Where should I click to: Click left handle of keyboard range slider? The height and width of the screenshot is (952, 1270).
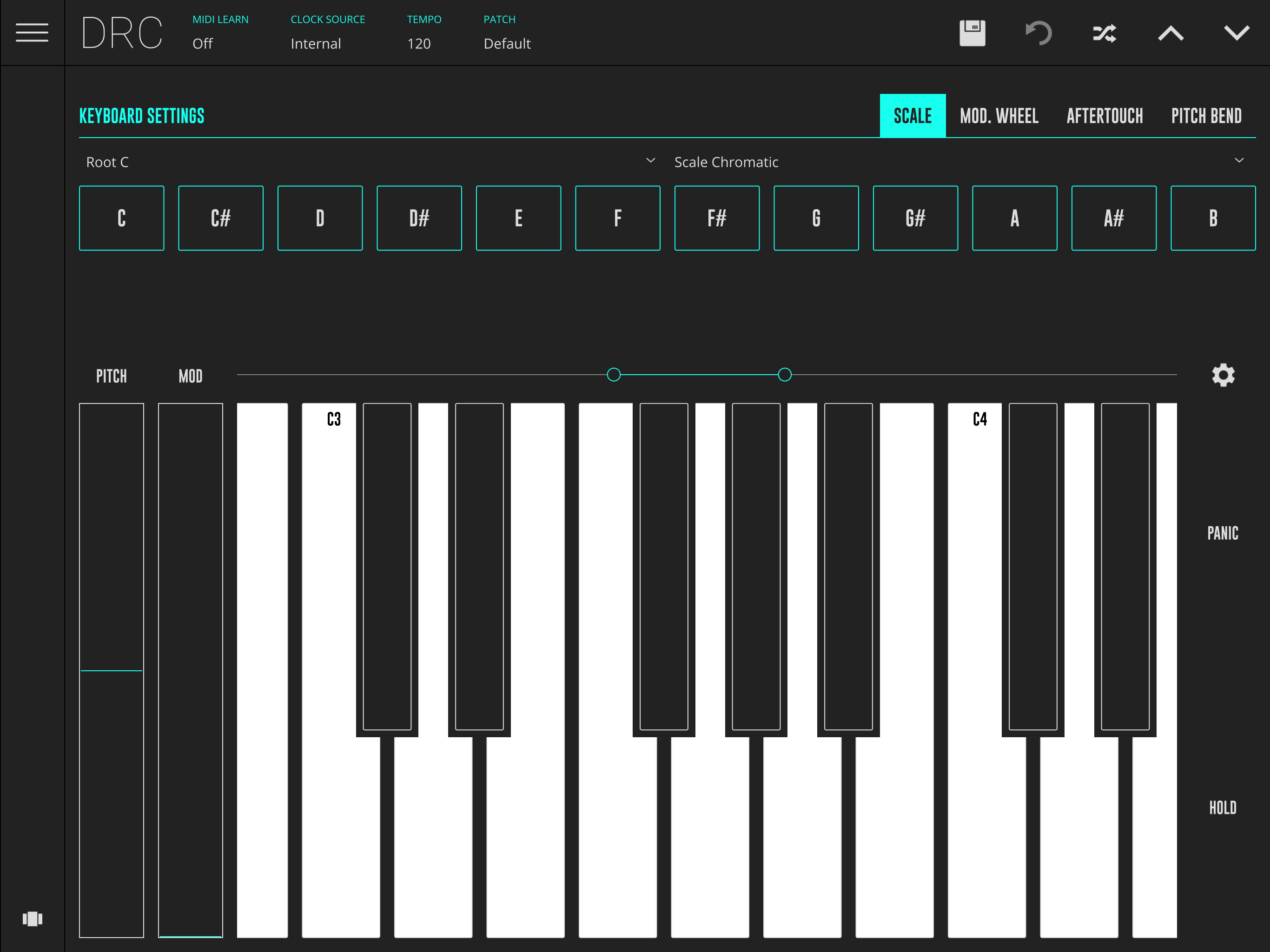coord(613,375)
